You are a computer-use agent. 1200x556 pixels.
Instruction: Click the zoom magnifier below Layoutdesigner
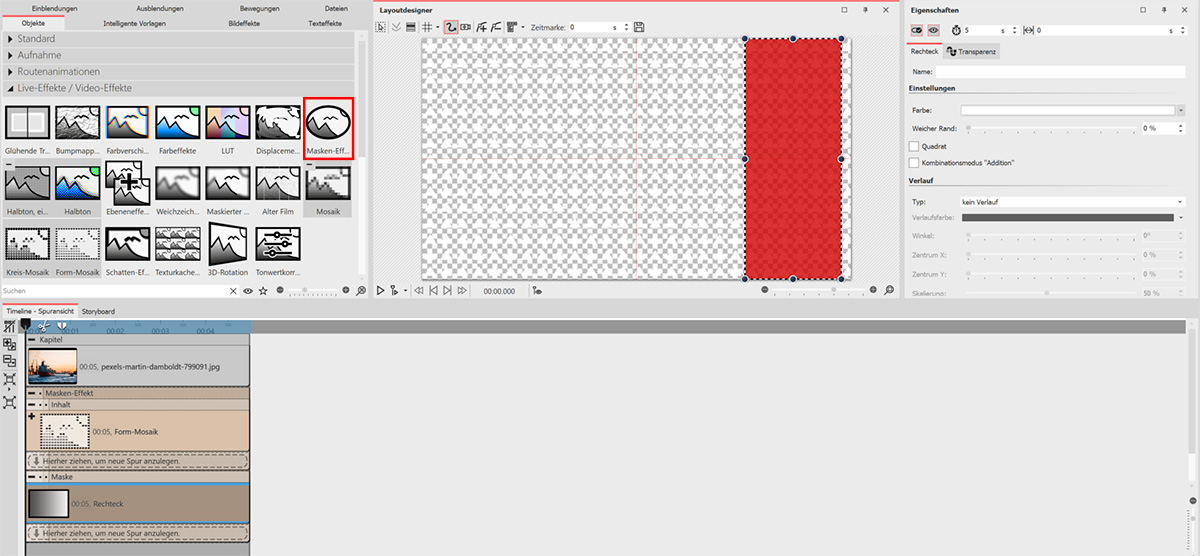(x=889, y=290)
